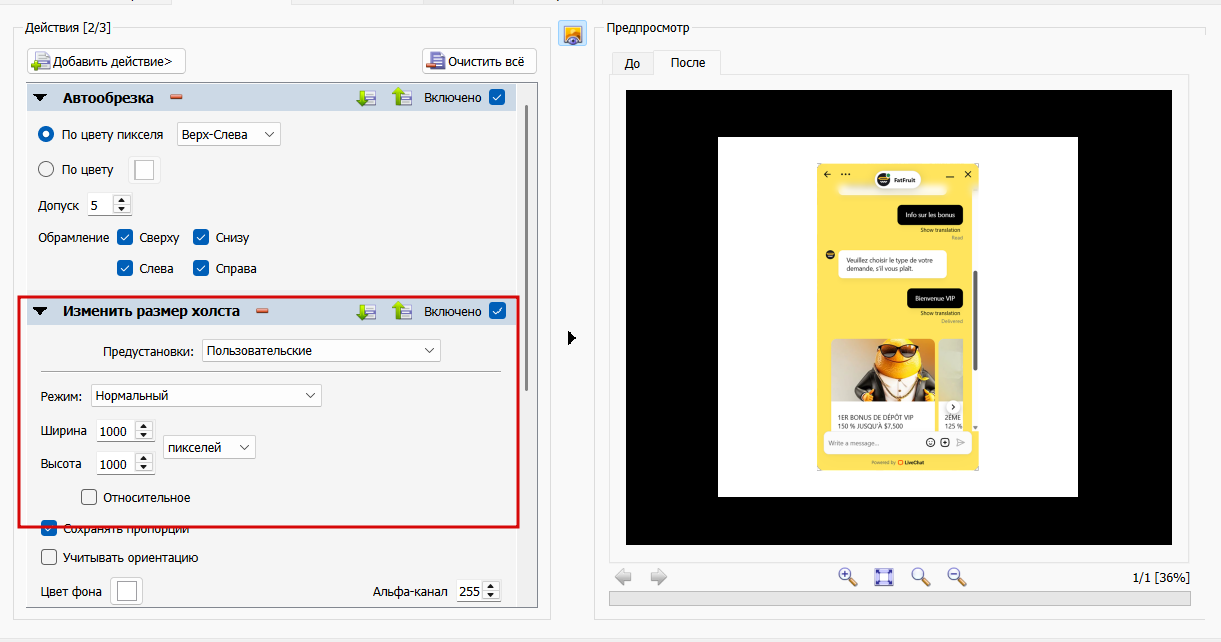Show preview at actual size
This screenshot has height=642, width=1221.
[x=921, y=576]
